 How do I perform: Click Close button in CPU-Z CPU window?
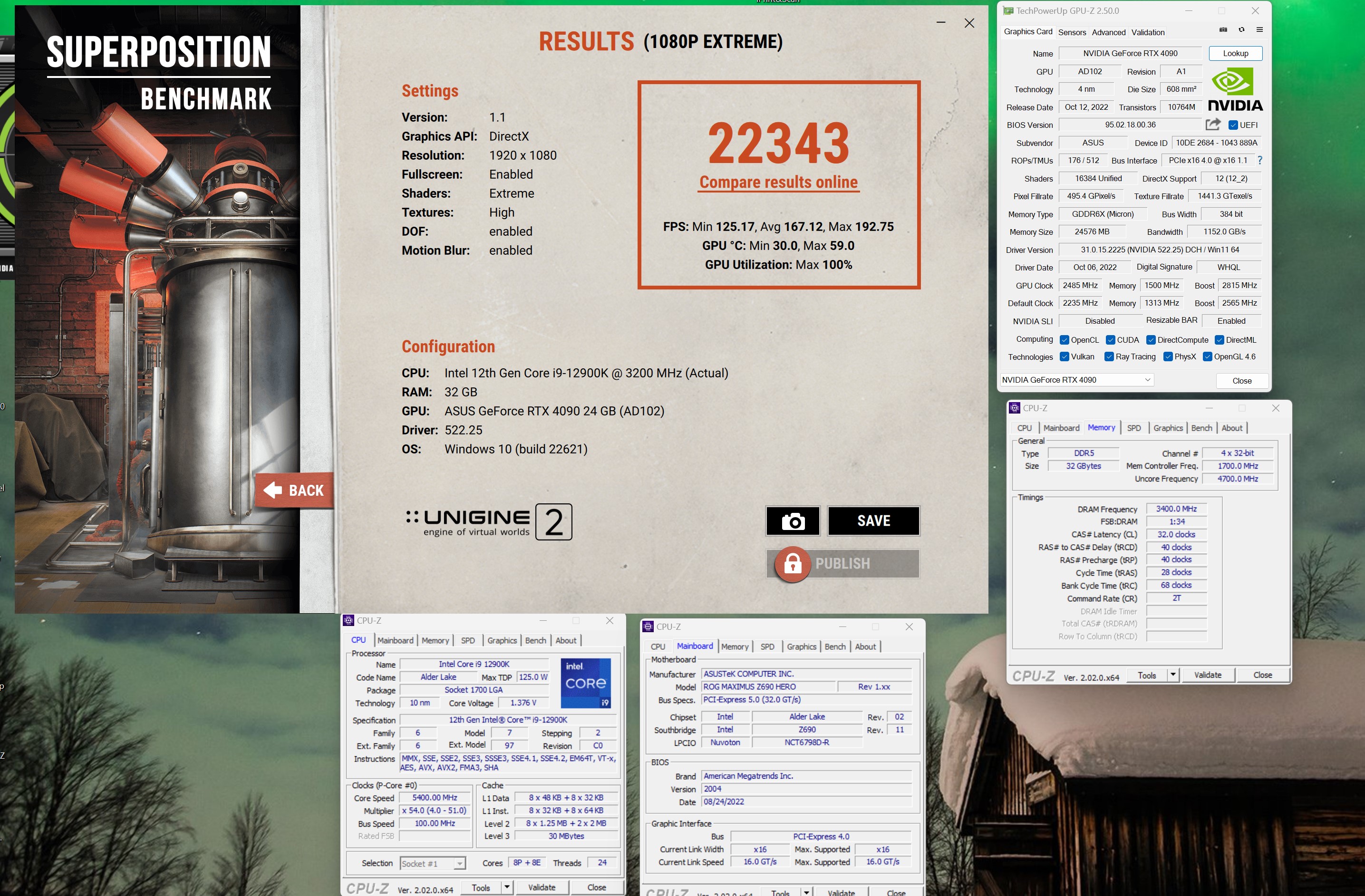click(597, 887)
